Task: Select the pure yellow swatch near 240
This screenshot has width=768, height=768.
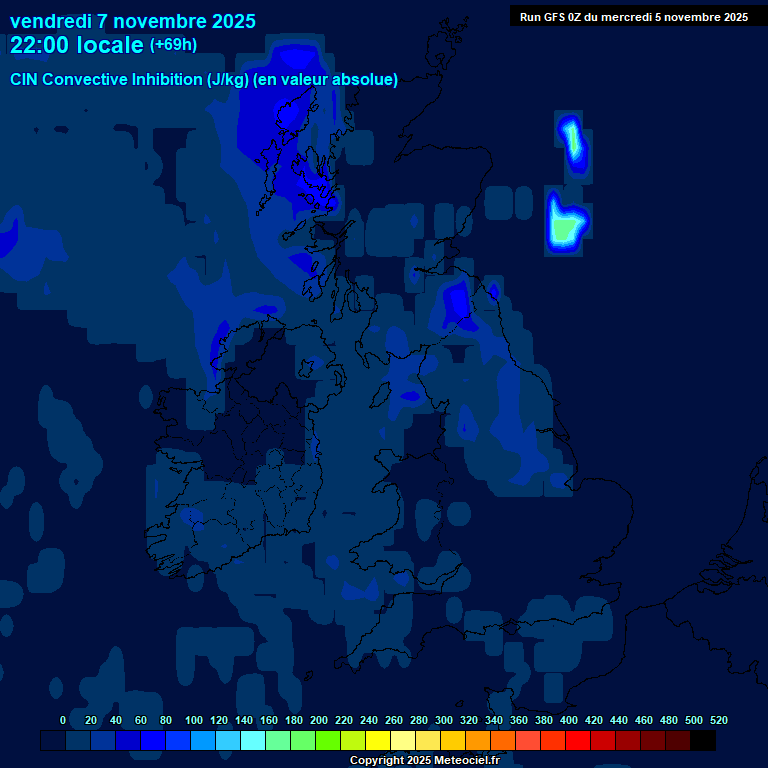Action: [x=378, y=741]
